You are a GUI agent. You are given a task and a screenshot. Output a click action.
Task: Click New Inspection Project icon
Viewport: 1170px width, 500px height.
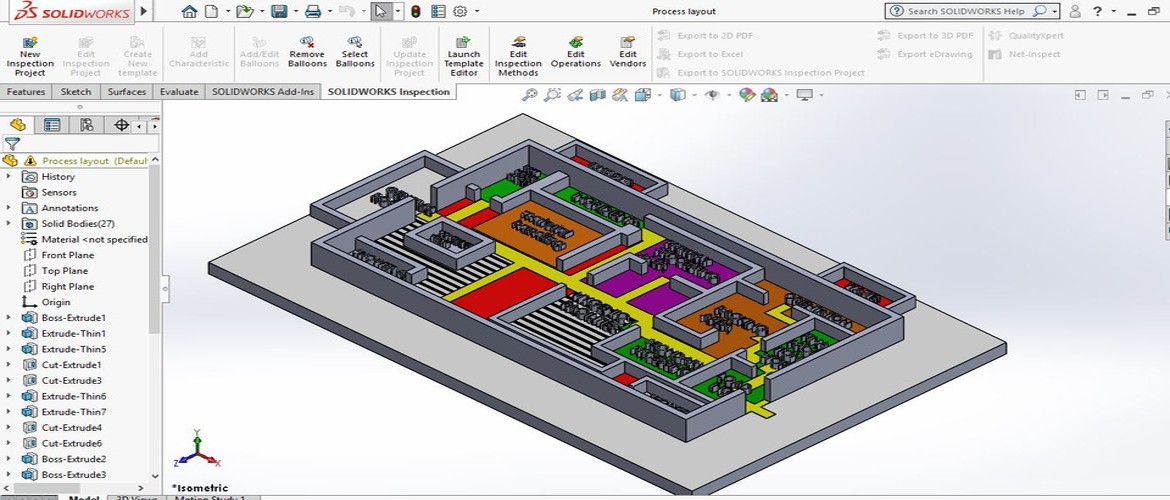coord(30,56)
